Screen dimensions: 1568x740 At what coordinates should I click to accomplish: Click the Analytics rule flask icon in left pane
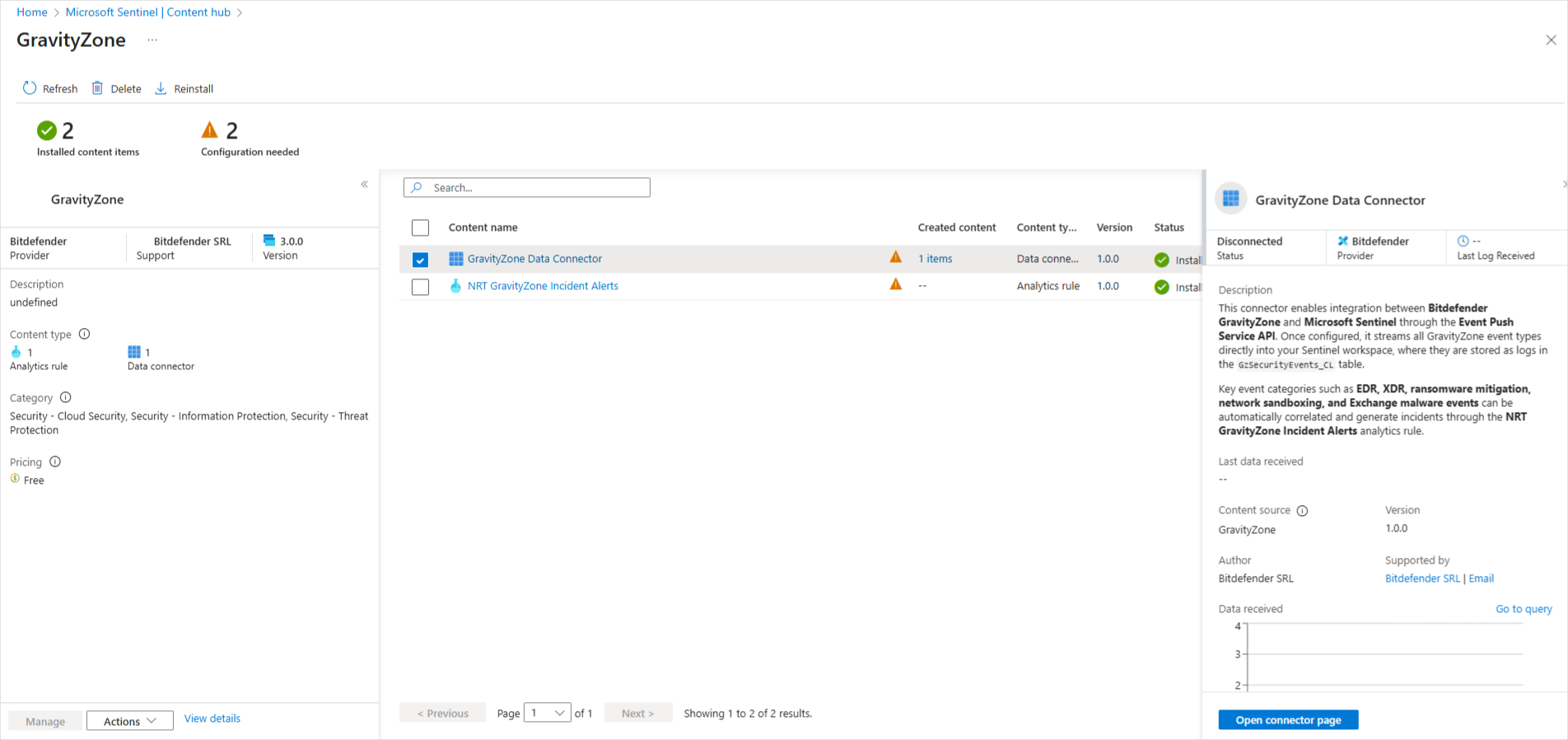pos(16,352)
